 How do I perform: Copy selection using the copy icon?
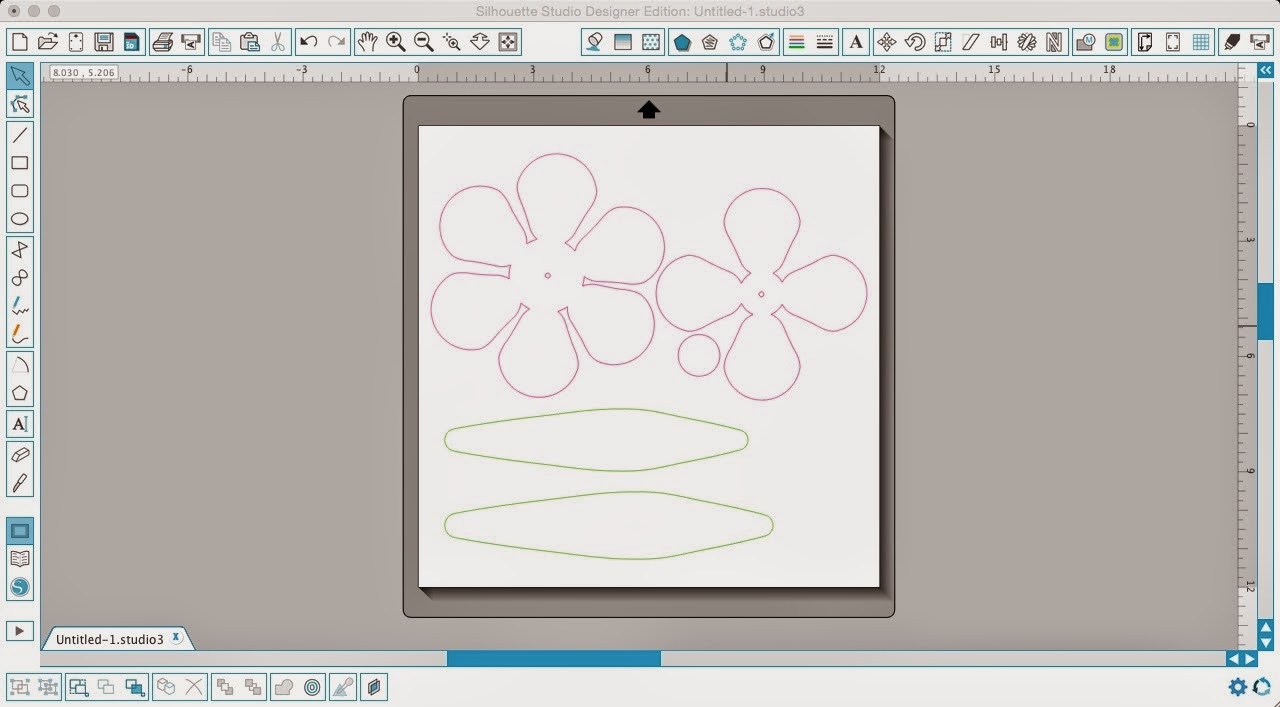click(x=222, y=42)
